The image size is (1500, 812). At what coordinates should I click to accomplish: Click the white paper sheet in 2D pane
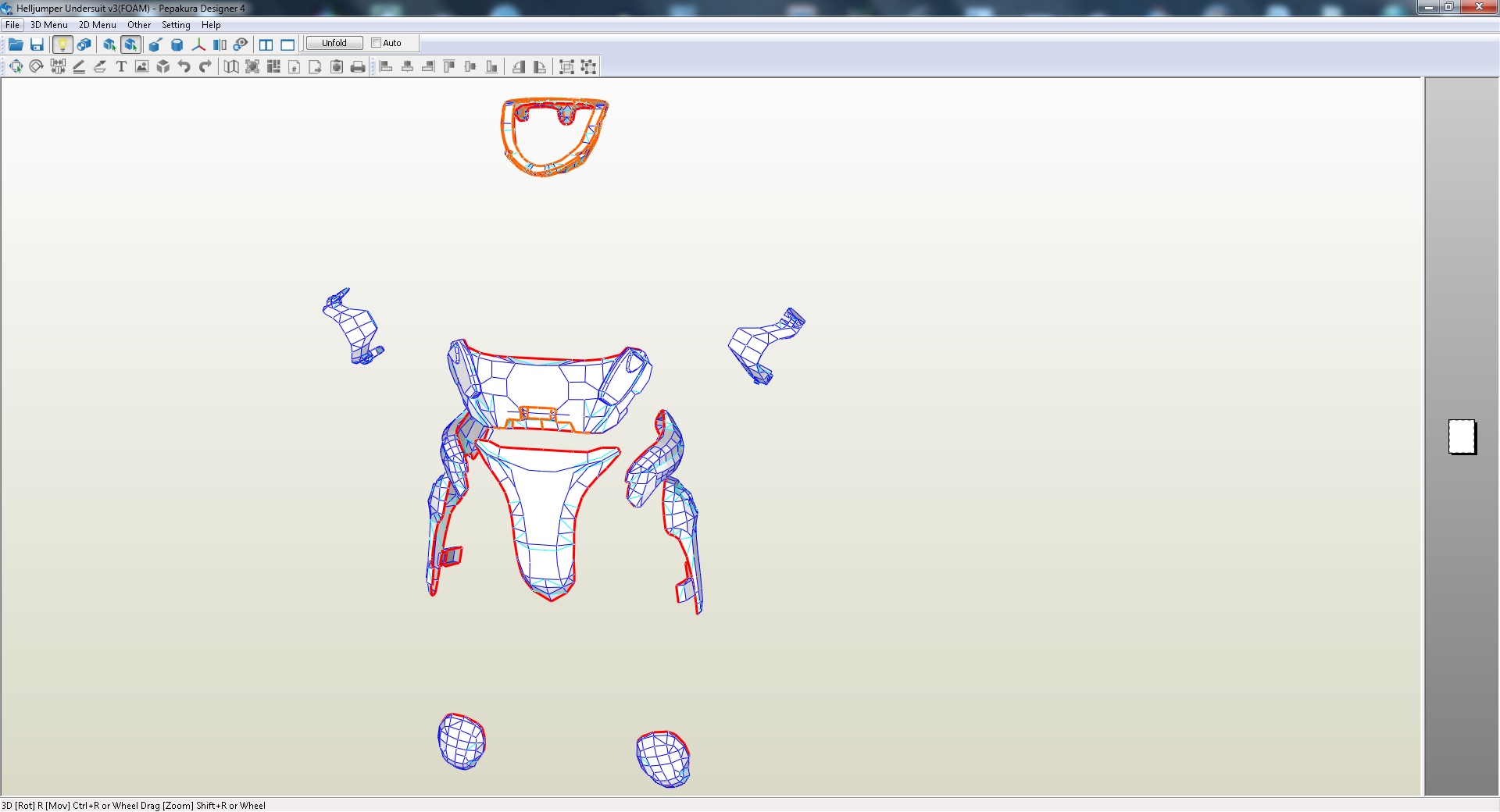click(1462, 436)
